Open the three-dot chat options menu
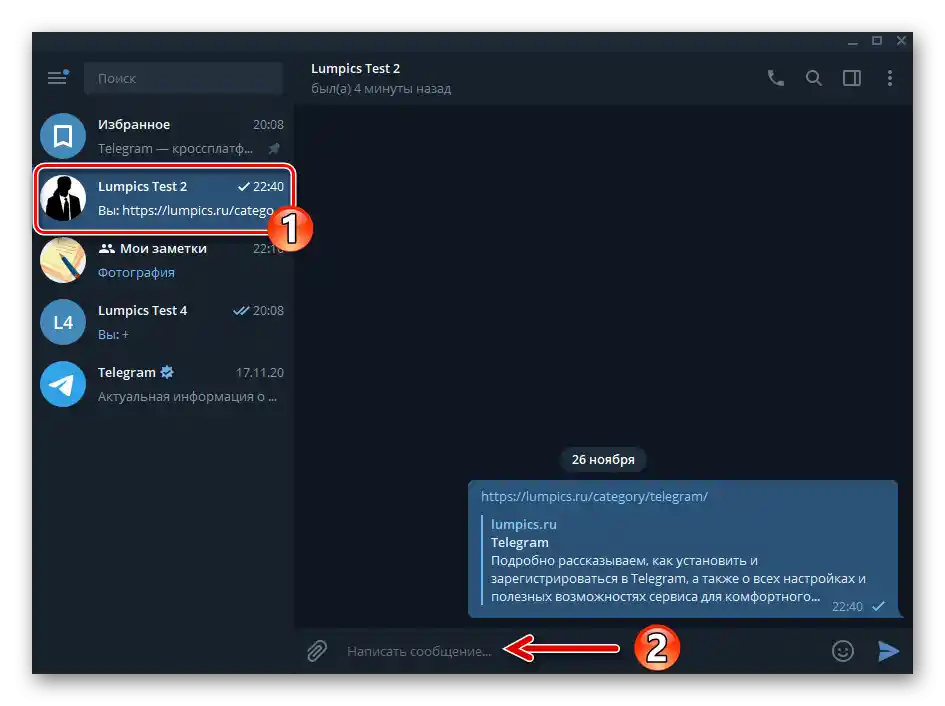945x706 pixels. click(x=890, y=77)
